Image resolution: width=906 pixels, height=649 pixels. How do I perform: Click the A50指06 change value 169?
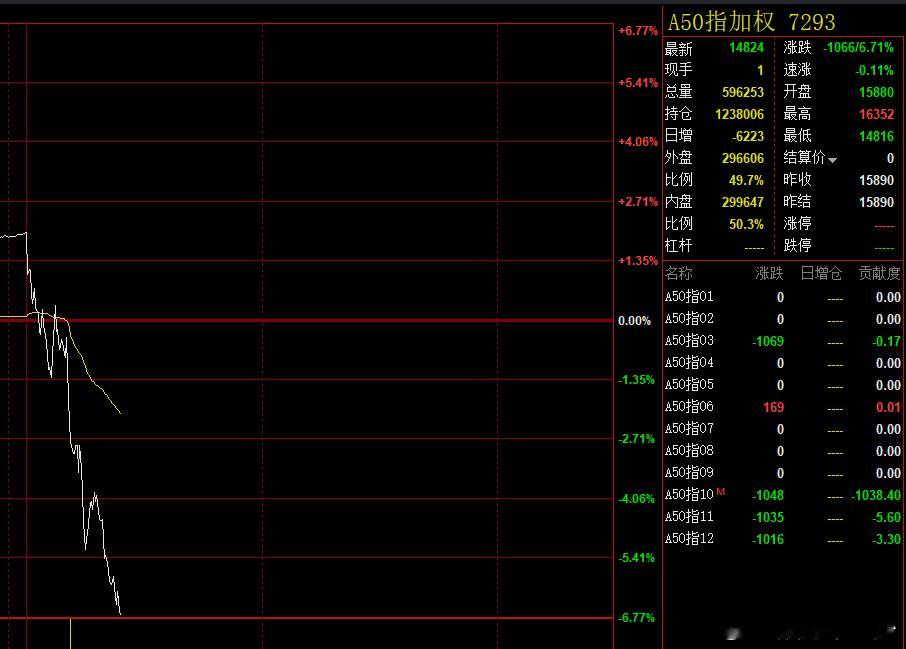[x=774, y=407]
